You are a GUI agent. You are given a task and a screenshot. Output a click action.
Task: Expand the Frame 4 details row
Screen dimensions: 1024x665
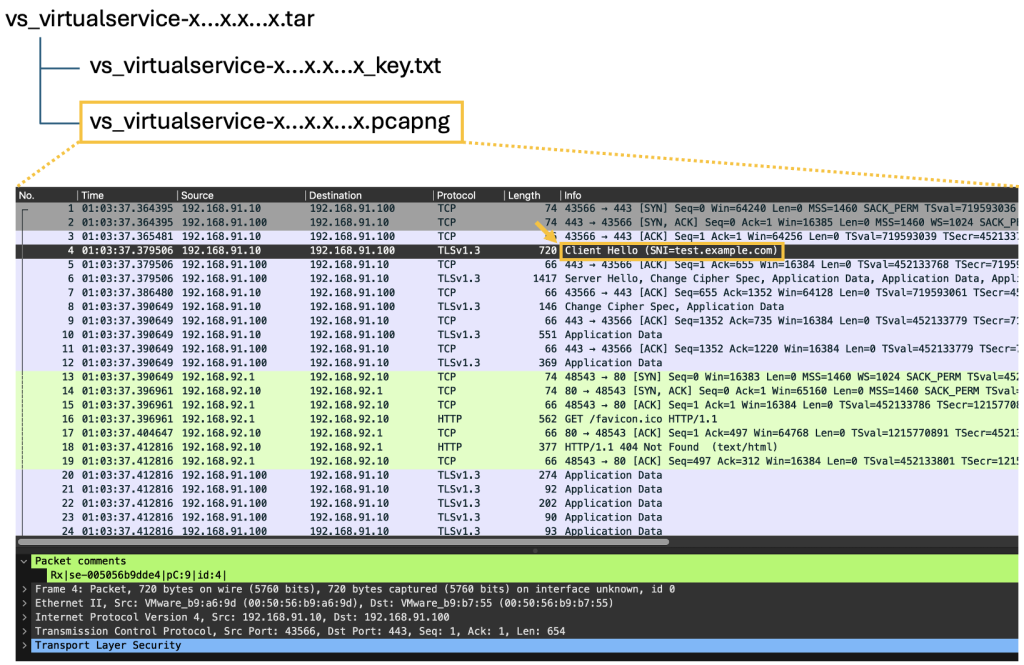(24, 590)
